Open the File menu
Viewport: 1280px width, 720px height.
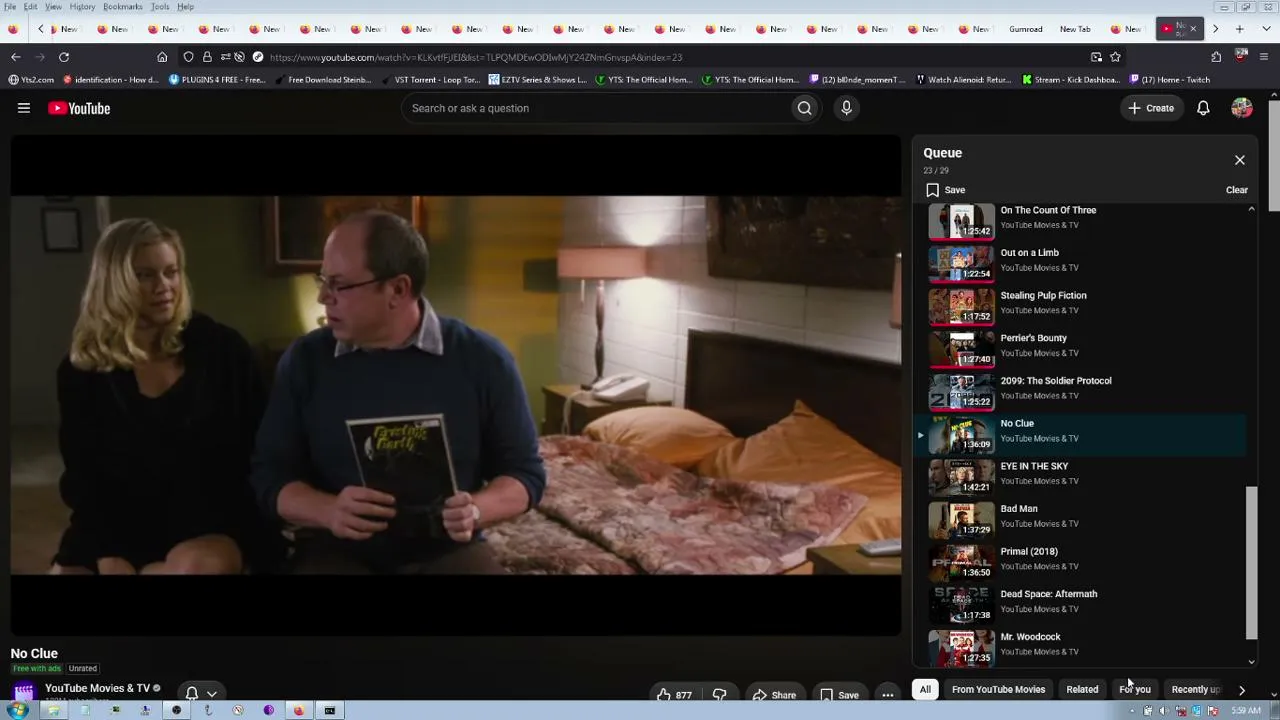coord(10,7)
